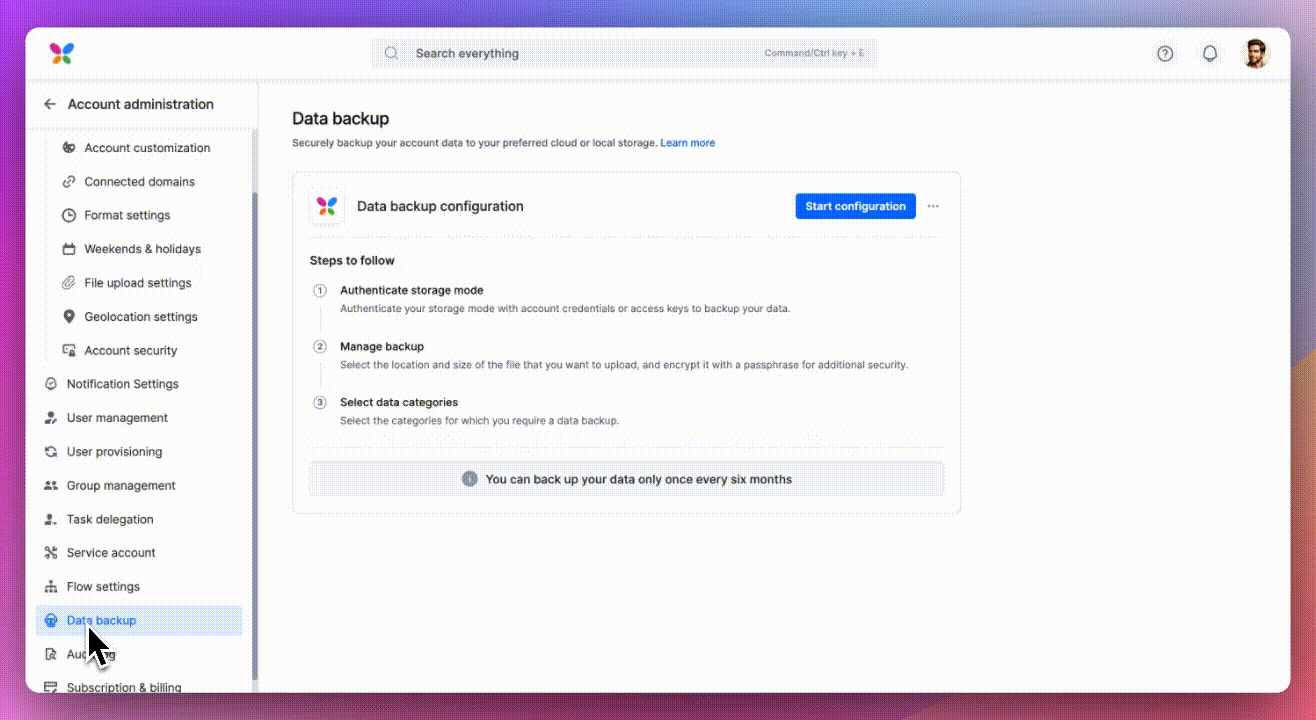Click the Notification Settings icon

[x=51, y=384]
